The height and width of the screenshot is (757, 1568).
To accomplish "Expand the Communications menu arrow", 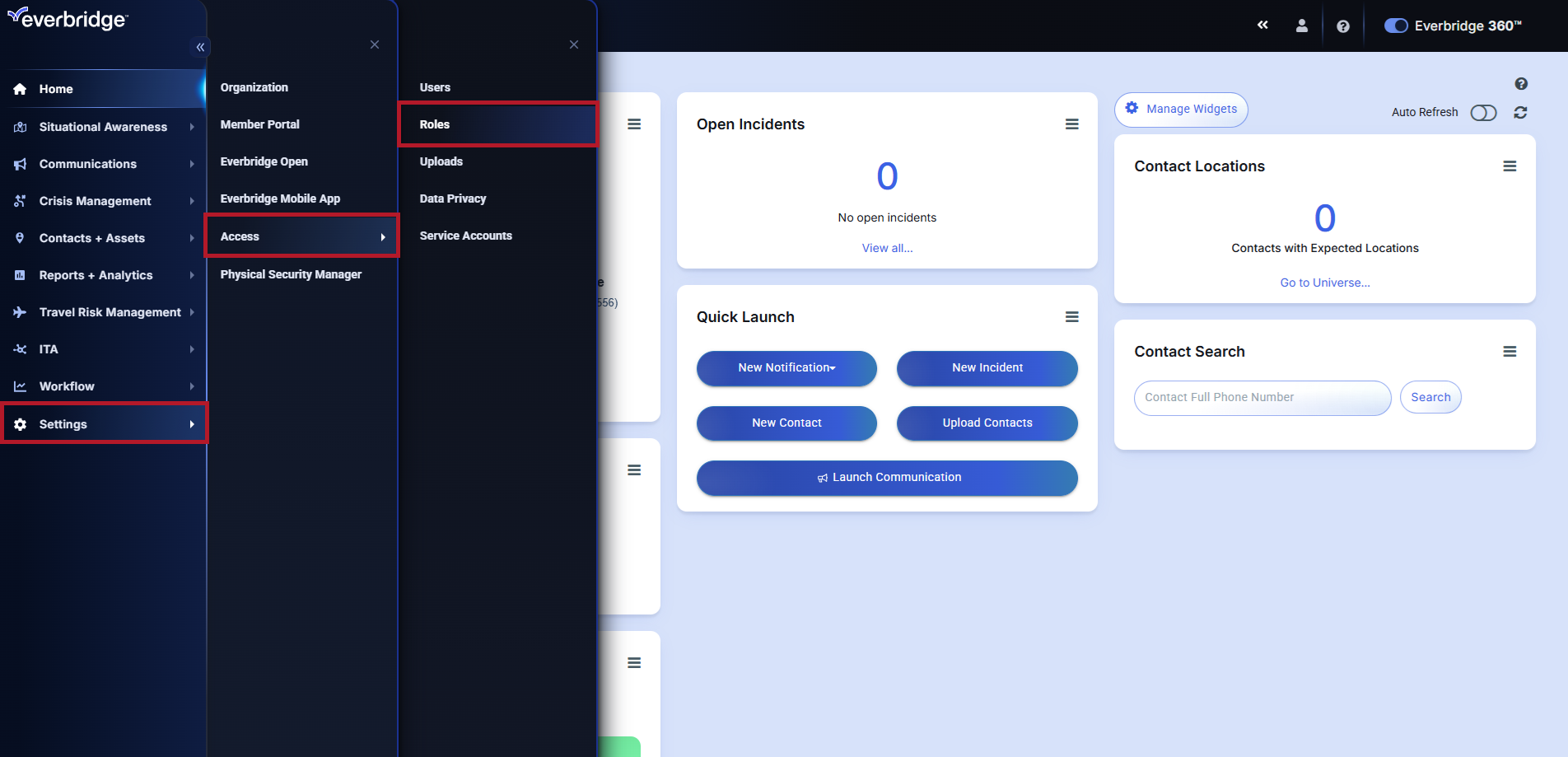I will tap(192, 164).
